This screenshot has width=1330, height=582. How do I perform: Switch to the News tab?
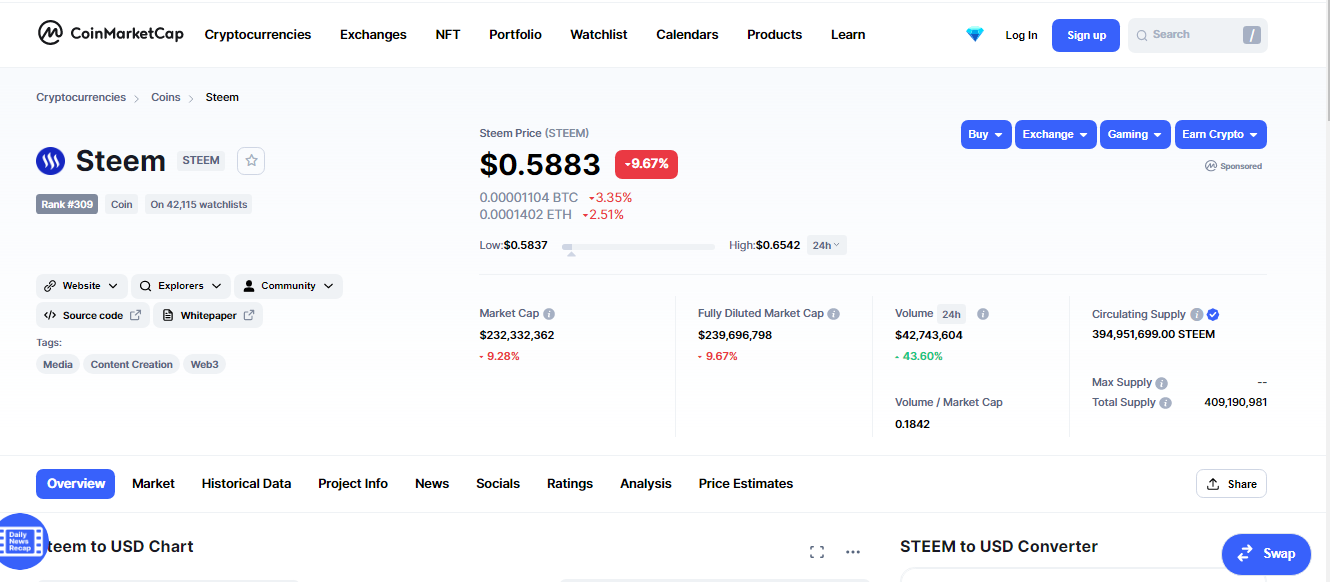pos(432,484)
